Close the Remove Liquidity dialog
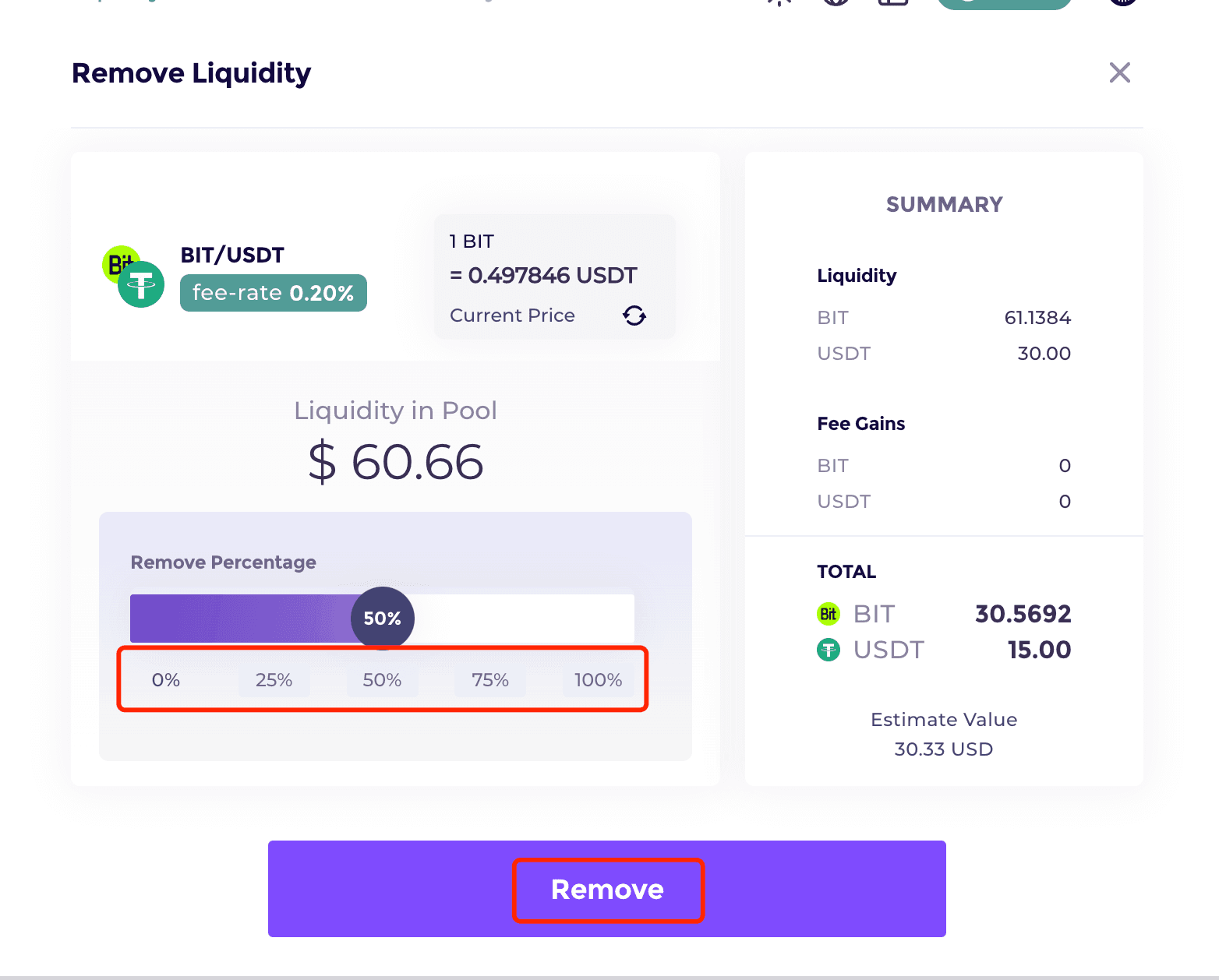This screenshot has width=1219, height=980. click(1120, 72)
